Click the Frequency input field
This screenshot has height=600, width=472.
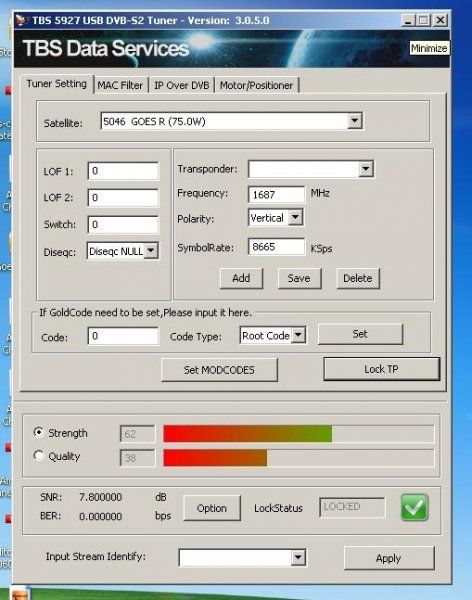tap(276, 194)
